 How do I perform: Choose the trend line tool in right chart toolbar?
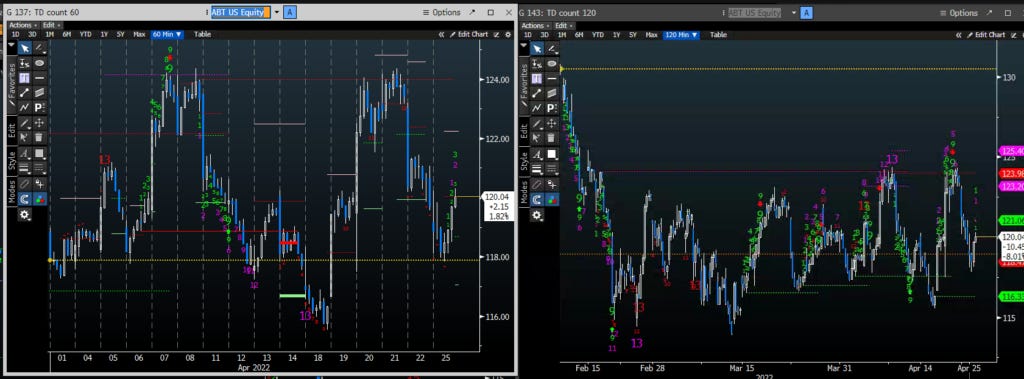tap(537, 92)
